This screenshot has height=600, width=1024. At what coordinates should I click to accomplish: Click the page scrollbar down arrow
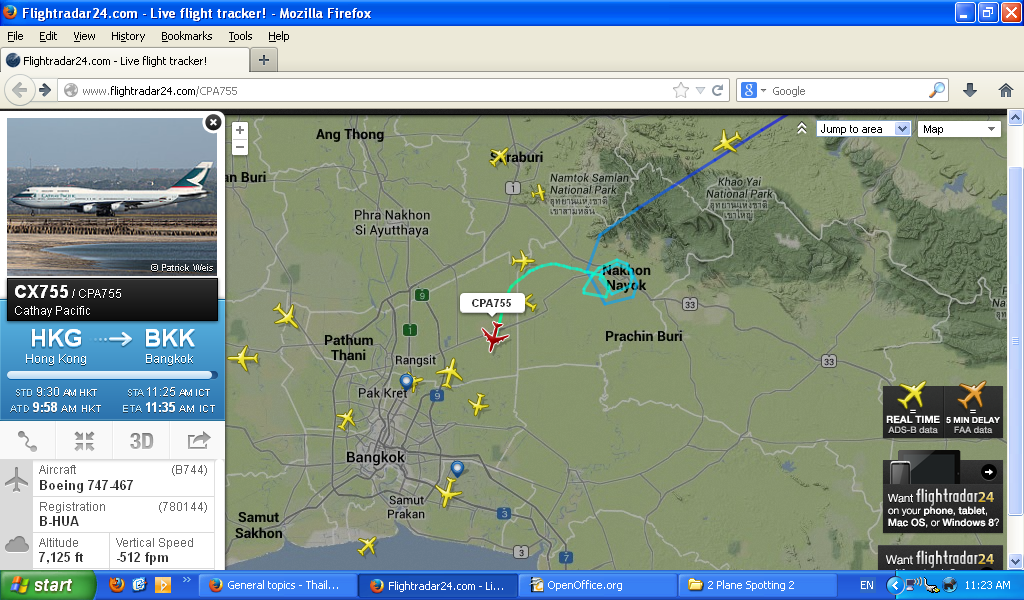(1016, 561)
